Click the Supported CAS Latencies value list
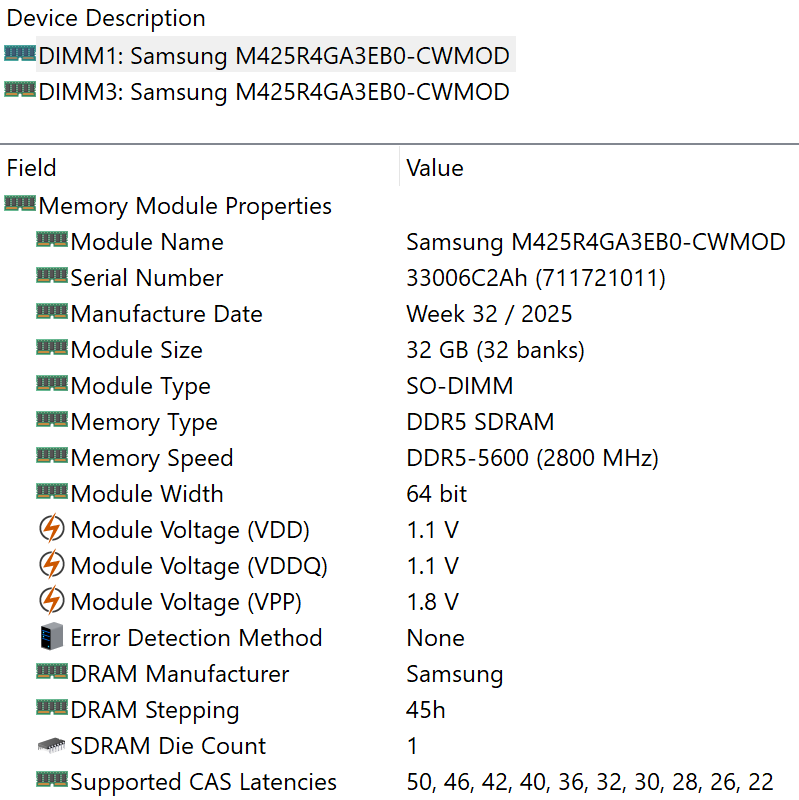The width and height of the screenshot is (799, 800). tap(590, 782)
